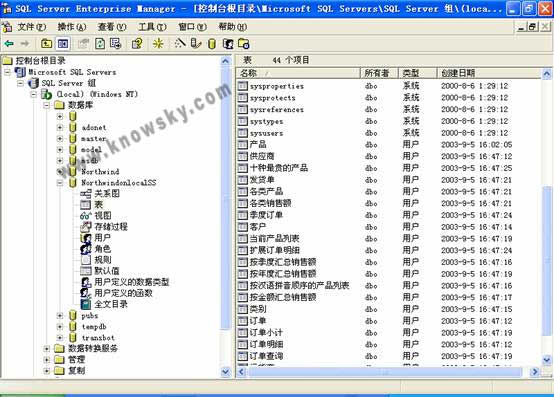554x397 pixels.
Task: Expand the pubs database node
Action: click(60, 315)
